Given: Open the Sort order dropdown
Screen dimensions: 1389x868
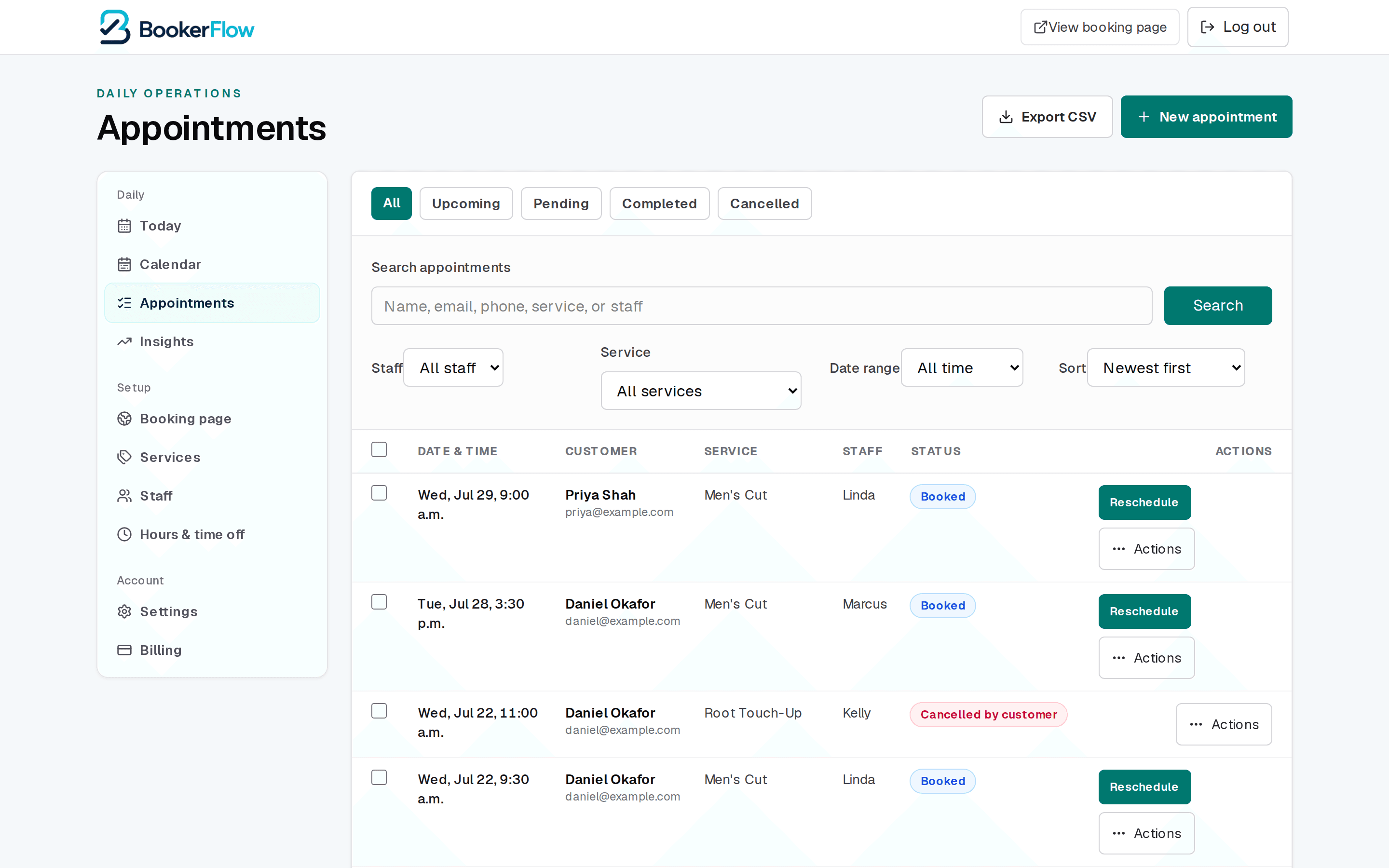Looking at the screenshot, I should (1166, 368).
